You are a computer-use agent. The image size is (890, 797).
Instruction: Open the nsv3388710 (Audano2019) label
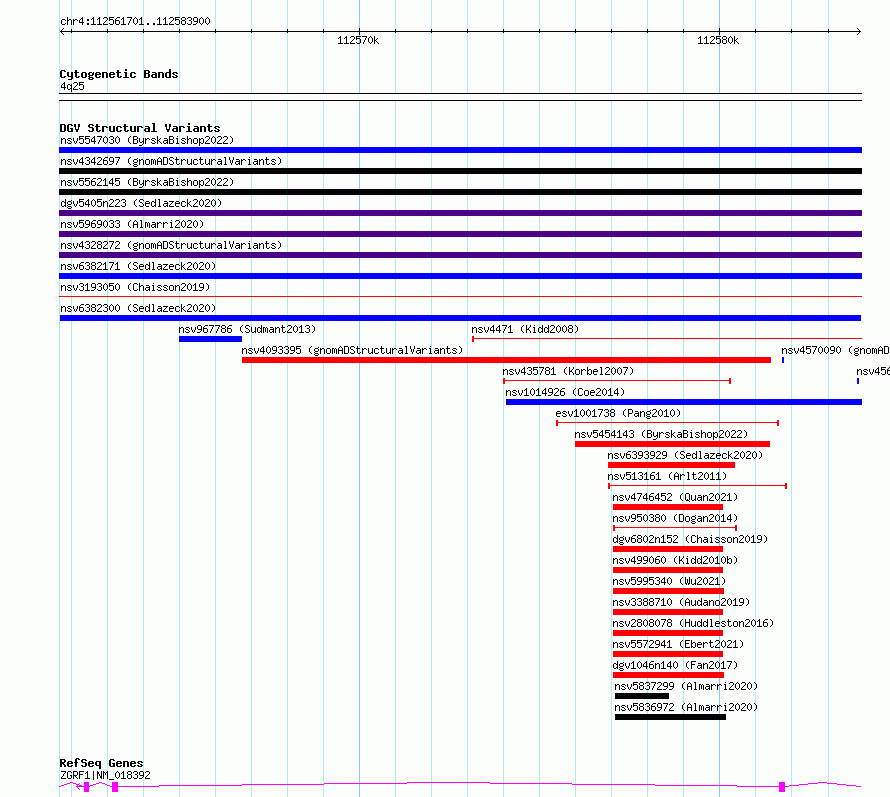click(x=681, y=602)
